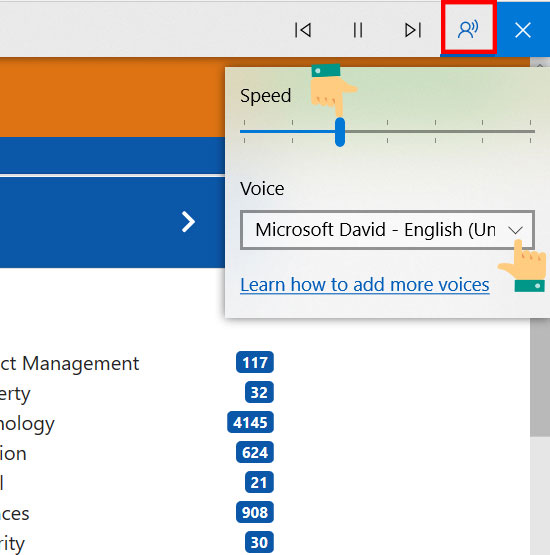This screenshot has width=550, height=555.
Task: Click the 21 count badge
Action: point(259,482)
